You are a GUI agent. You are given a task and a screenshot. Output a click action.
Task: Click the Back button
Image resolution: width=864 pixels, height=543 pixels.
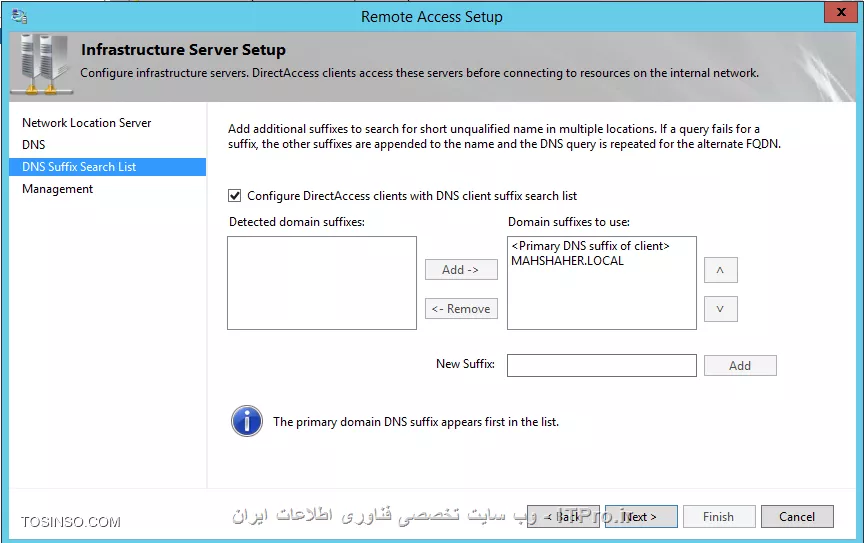tap(563, 517)
